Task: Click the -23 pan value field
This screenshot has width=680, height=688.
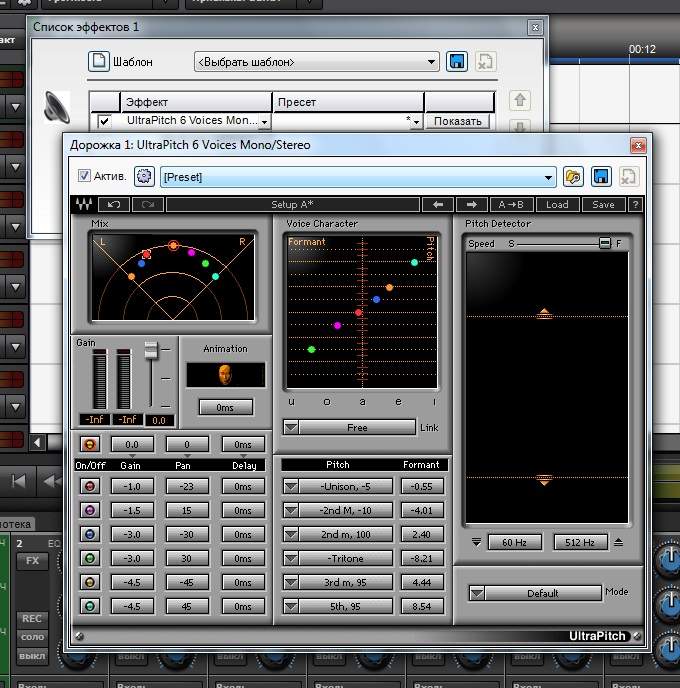Action: (186, 486)
